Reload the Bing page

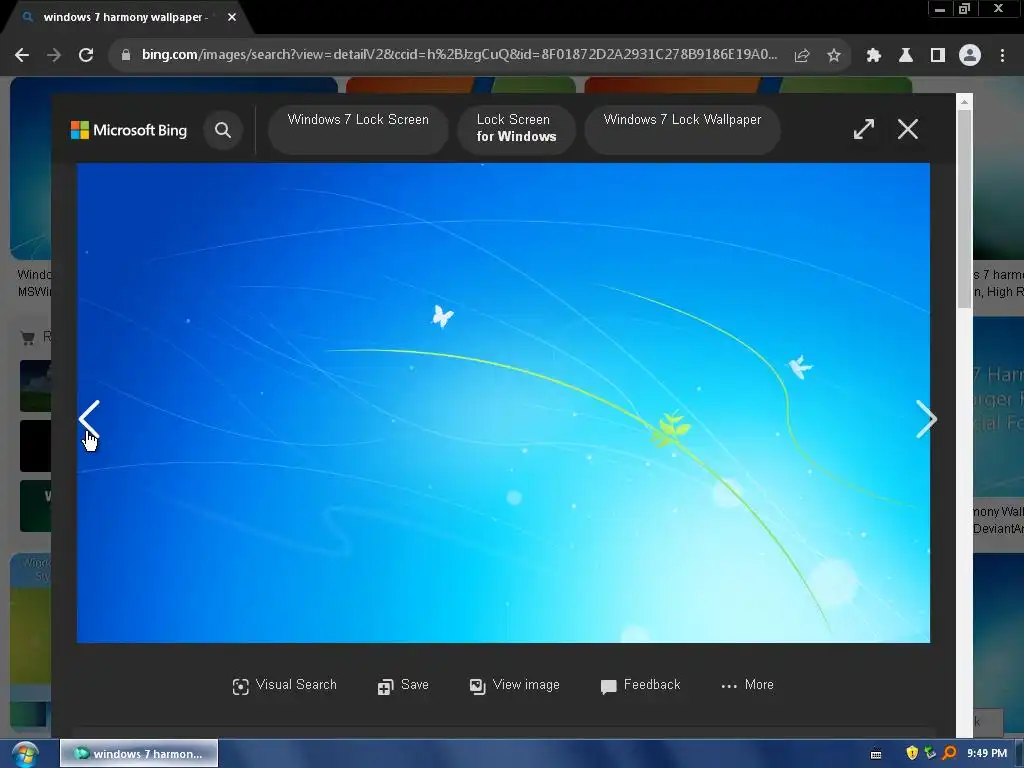point(86,55)
